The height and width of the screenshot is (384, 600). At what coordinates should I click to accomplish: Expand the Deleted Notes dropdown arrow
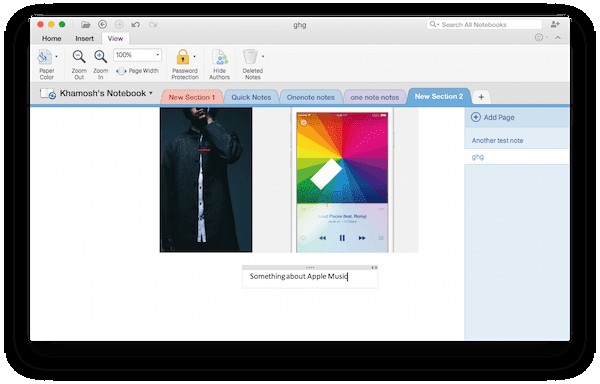[x=263, y=57]
